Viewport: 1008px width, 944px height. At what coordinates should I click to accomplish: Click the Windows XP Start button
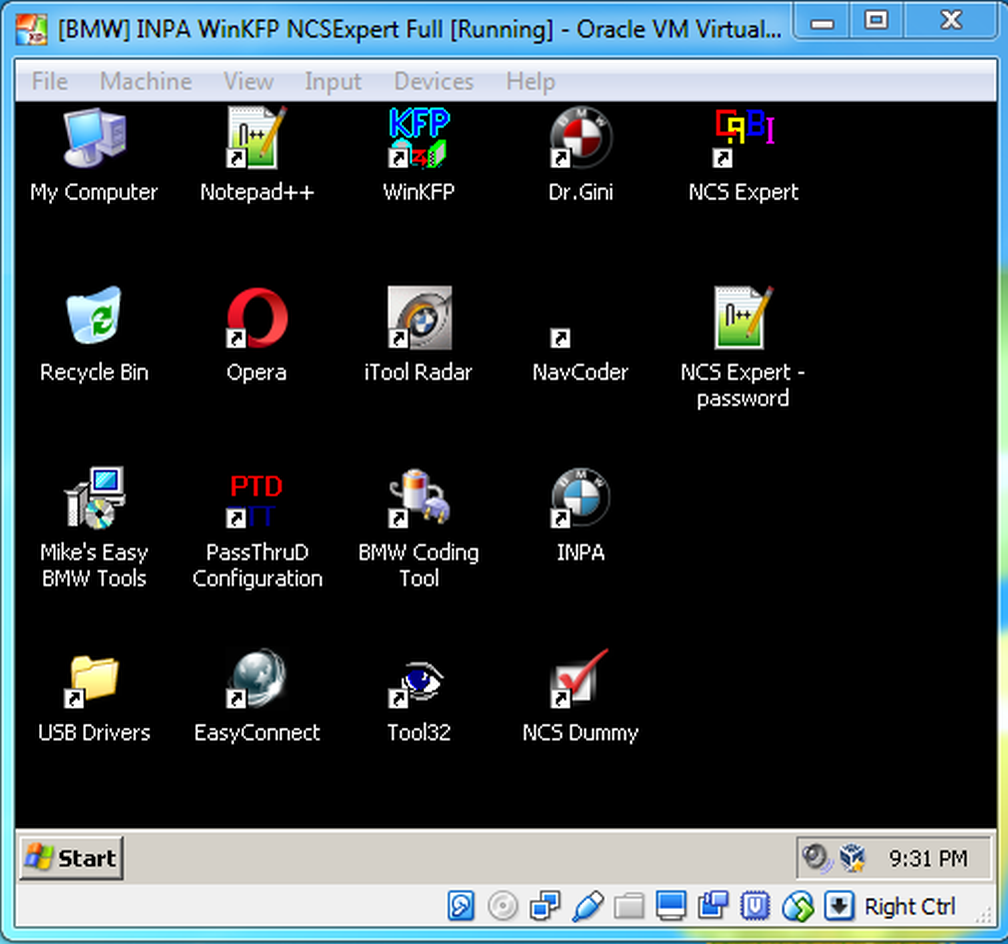click(x=71, y=857)
